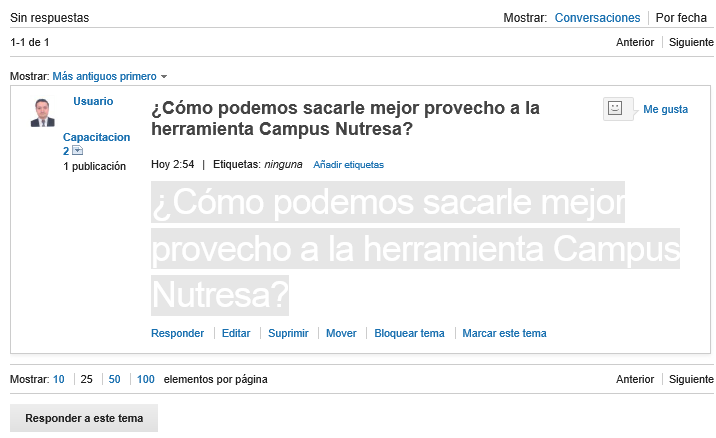Click the 1-1 de 1 counter
Viewport: 716px width, 438px height.
tap(30, 42)
